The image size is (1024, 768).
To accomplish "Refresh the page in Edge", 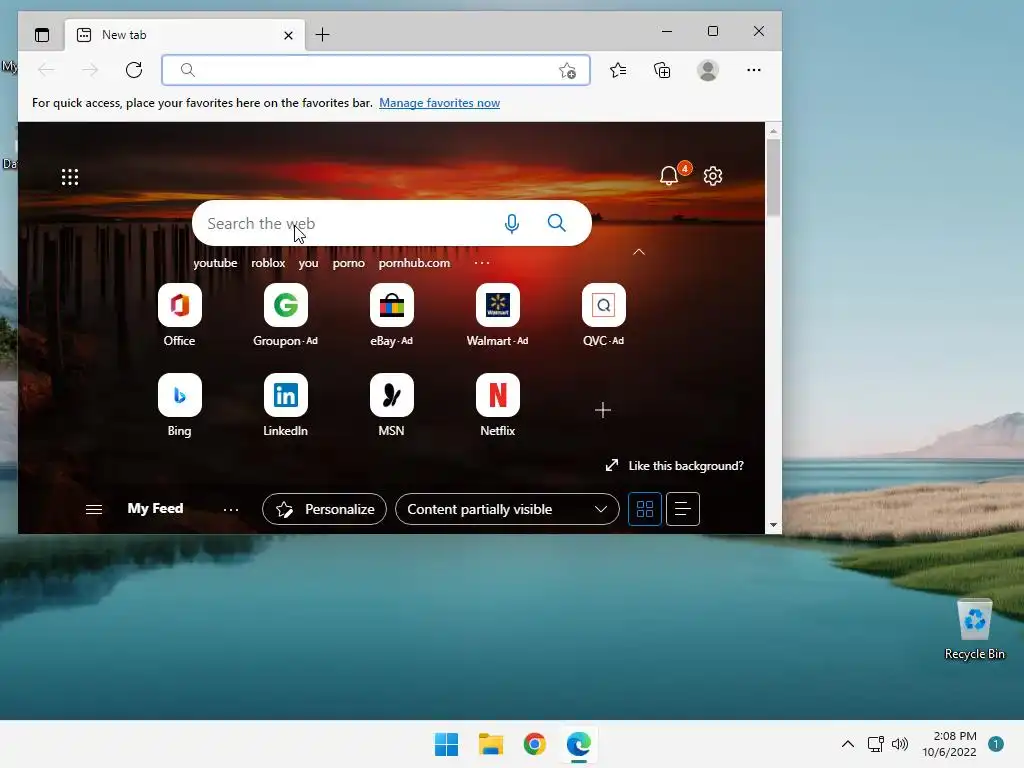I will 134,70.
